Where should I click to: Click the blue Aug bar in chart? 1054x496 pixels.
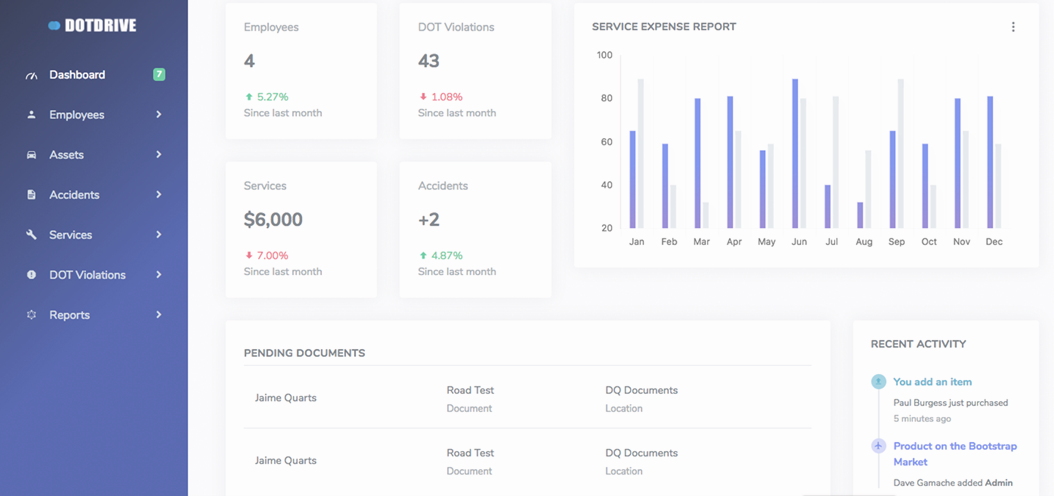pyautogui.click(x=860, y=215)
